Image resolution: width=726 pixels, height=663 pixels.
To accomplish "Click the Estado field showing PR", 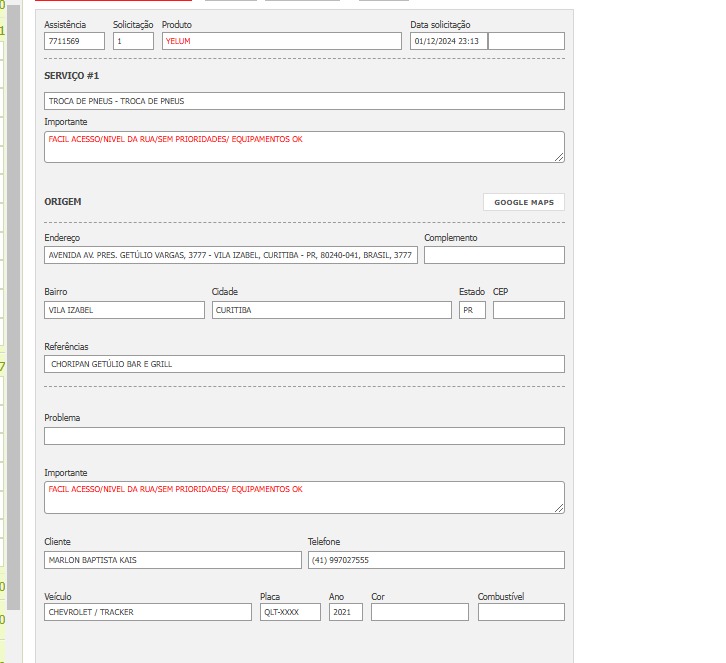I will click(x=472, y=310).
